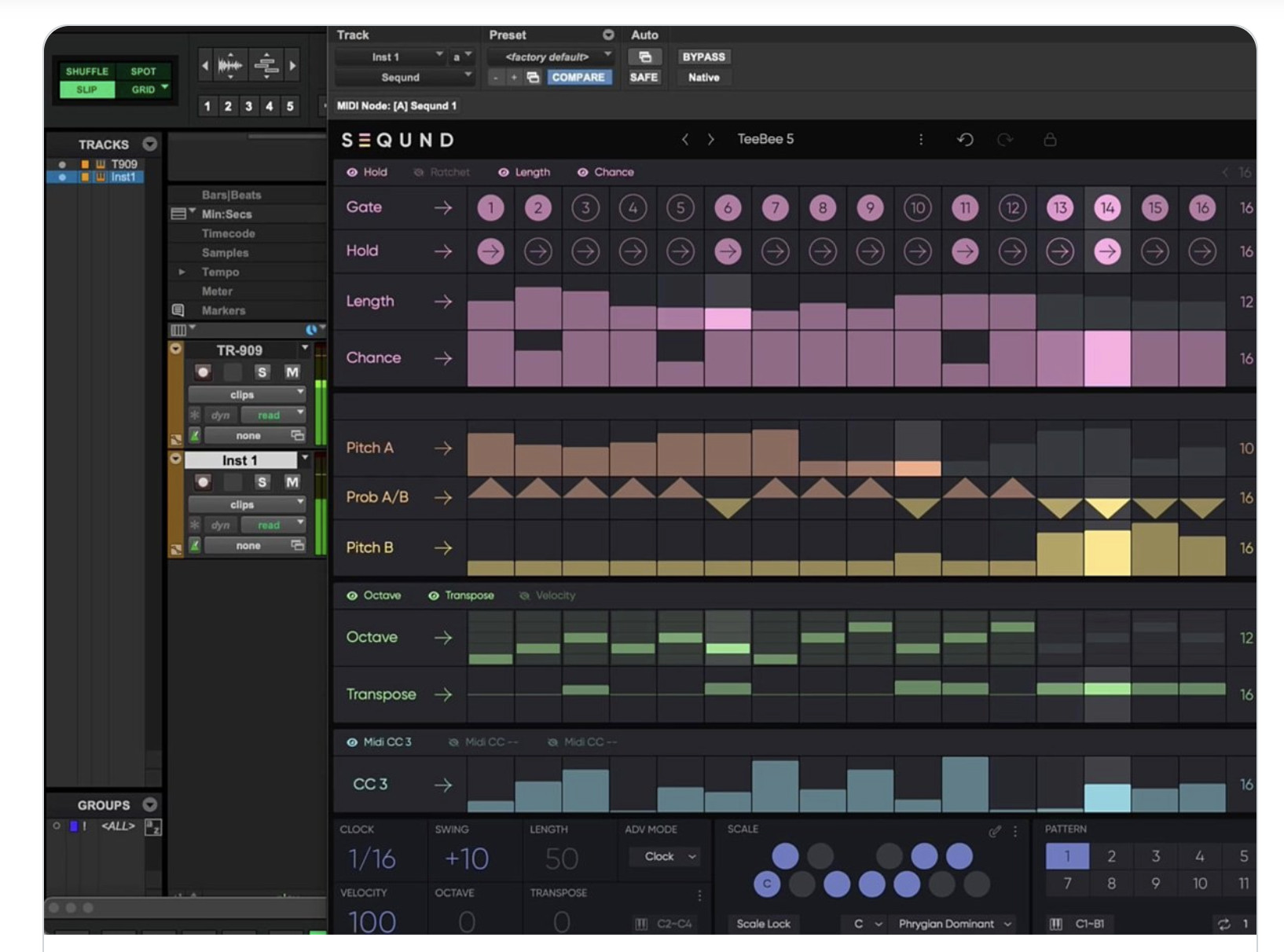Click the pencil edit icon in Scale panel

coord(995,830)
